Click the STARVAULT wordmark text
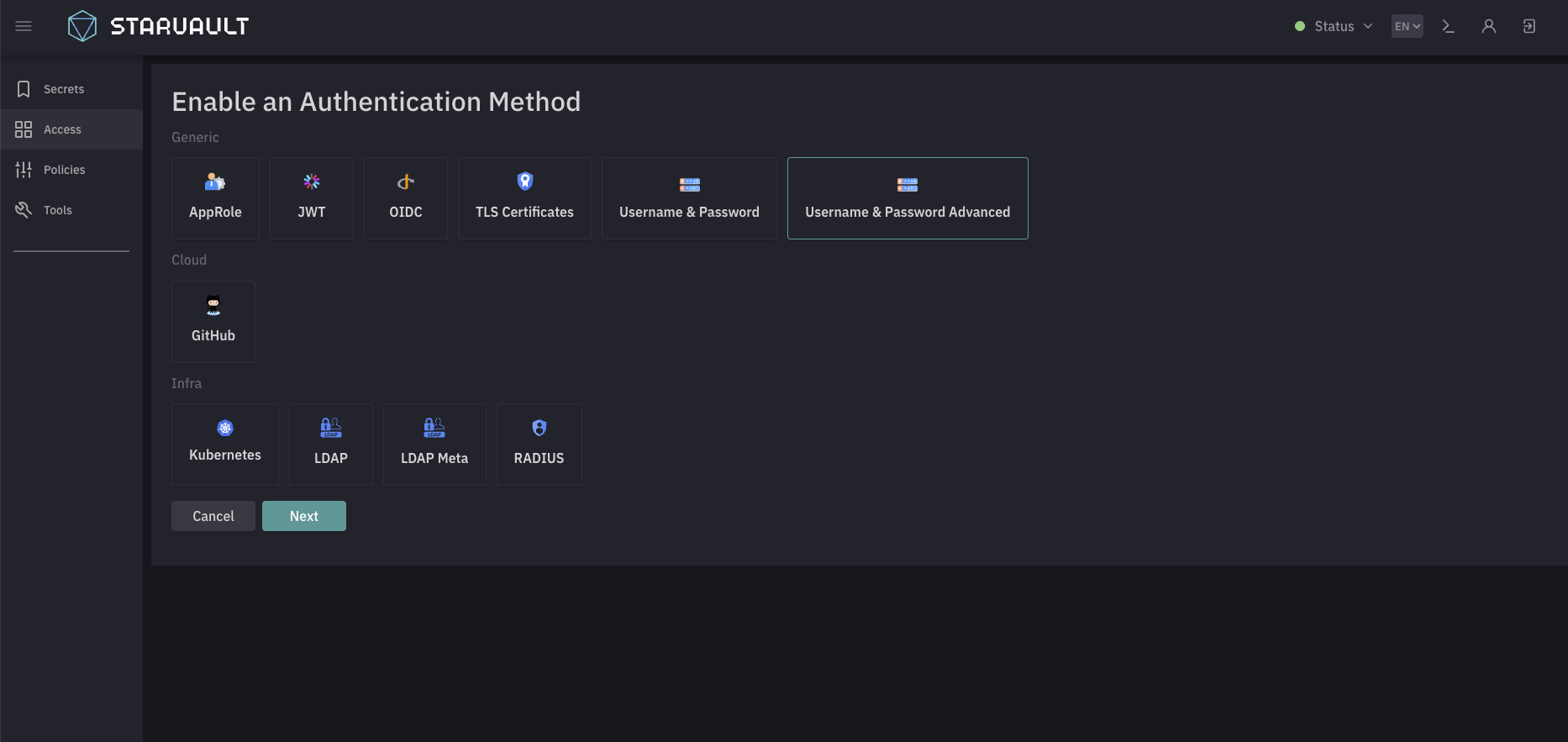1568x742 pixels. pyautogui.click(x=180, y=27)
